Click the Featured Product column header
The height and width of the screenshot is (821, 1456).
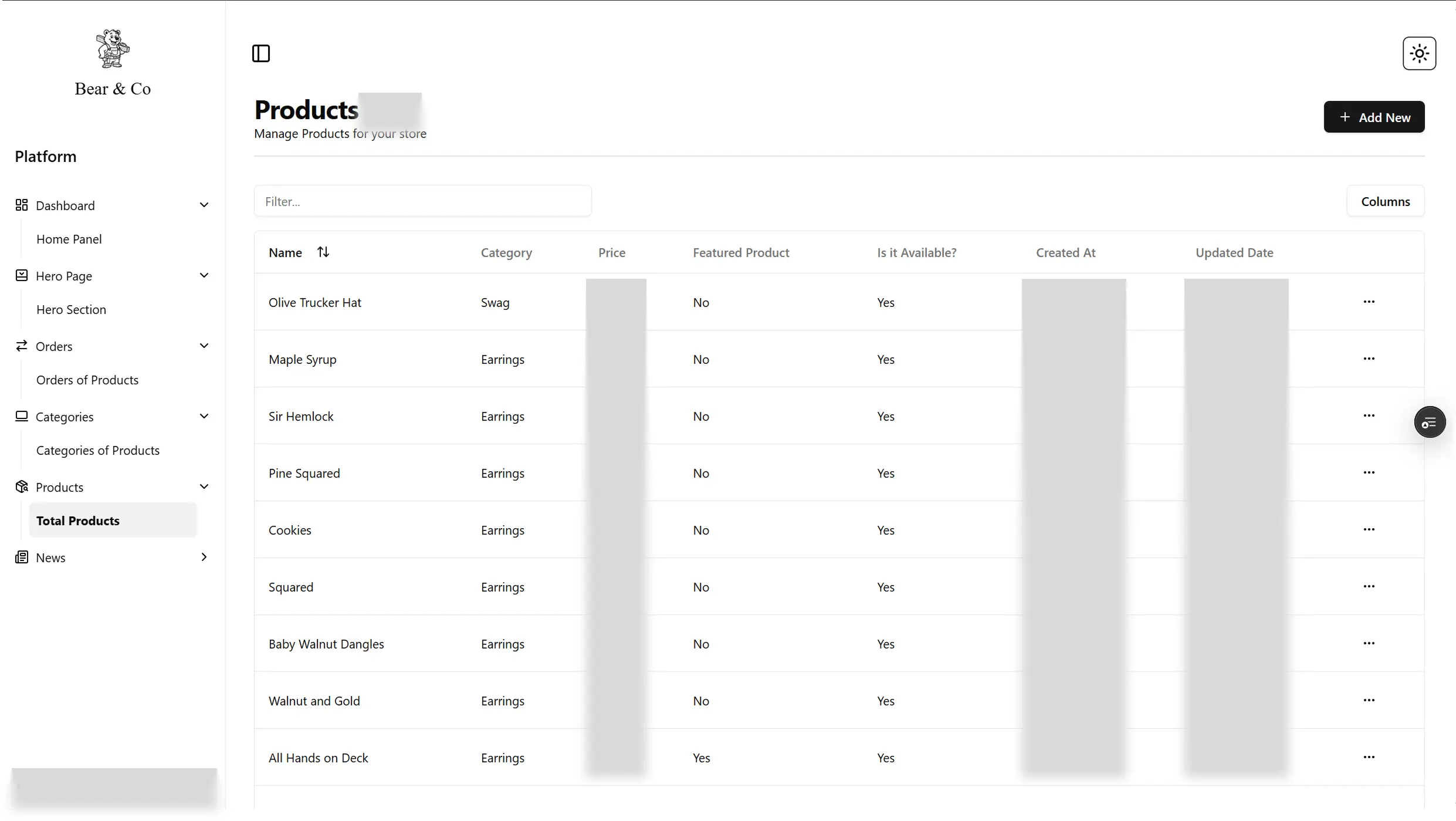coord(741,252)
